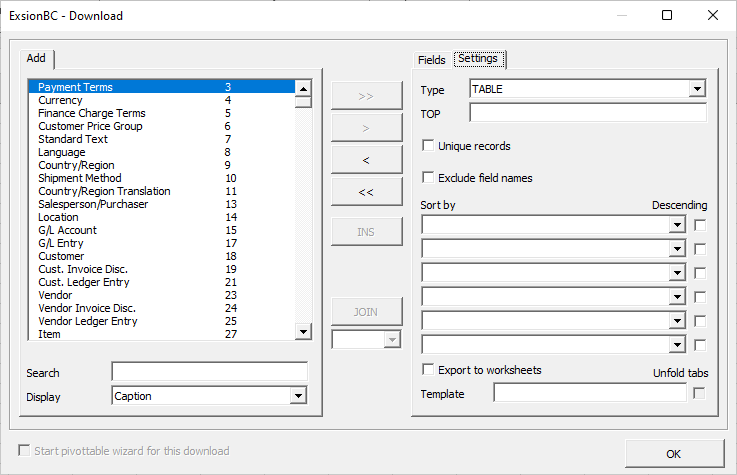Select Finance Charge Terms table
Screen dimensions: 737x475
pos(161,113)
